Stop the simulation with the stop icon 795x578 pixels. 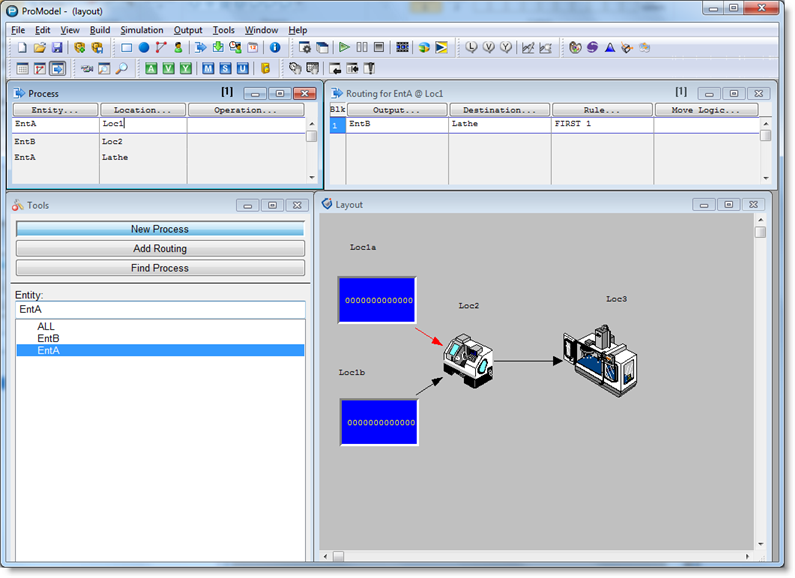[379, 48]
